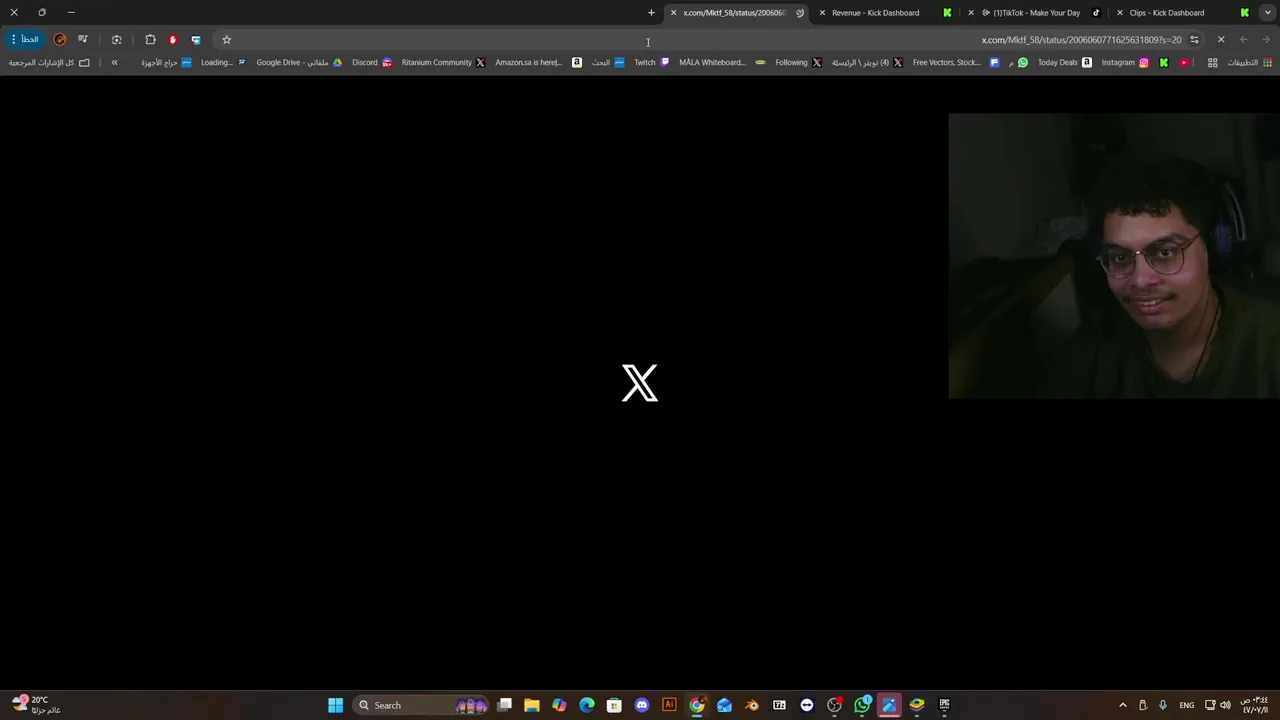Open the site settings tune icon in address bar
The width and height of the screenshot is (1280, 720).
[x=1194, y=40]
